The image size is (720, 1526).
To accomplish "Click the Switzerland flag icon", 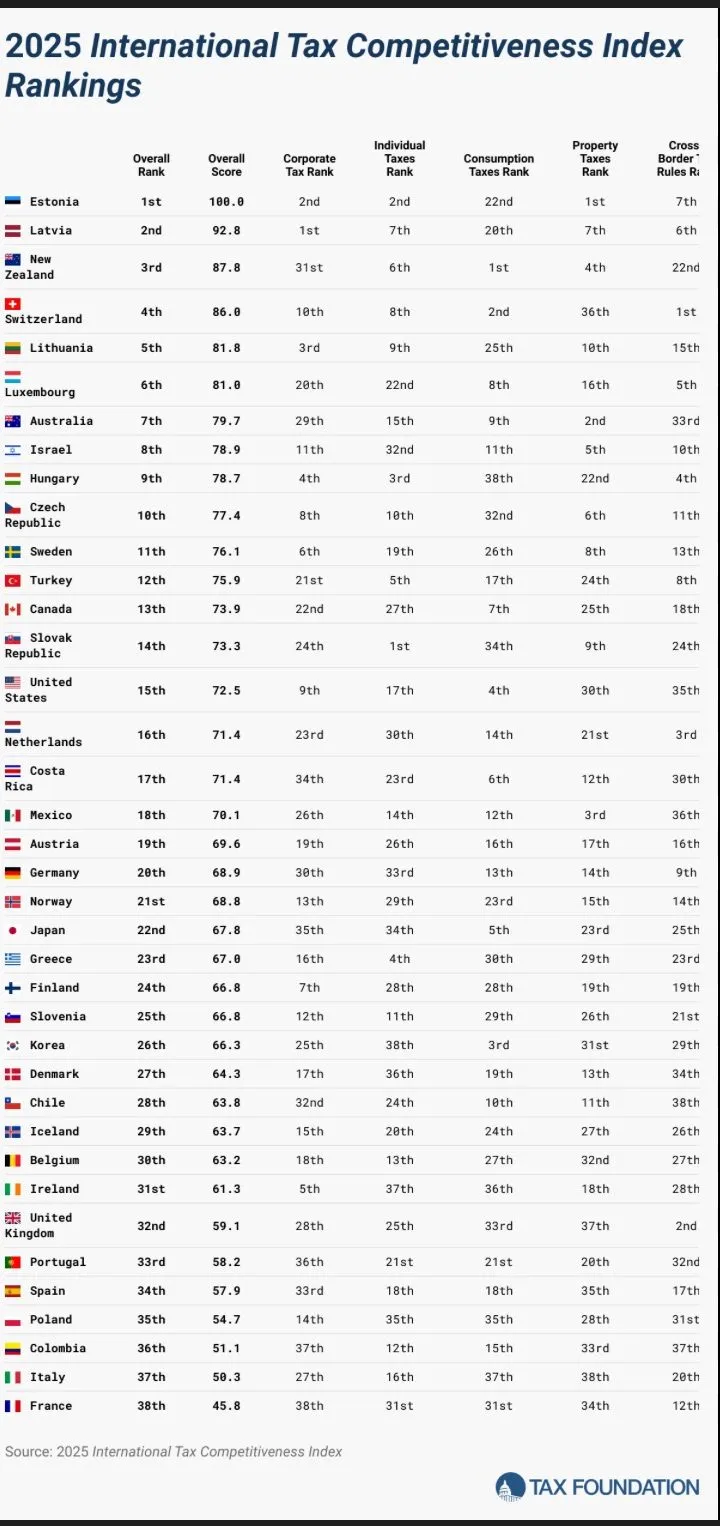I will coord(13,304).
